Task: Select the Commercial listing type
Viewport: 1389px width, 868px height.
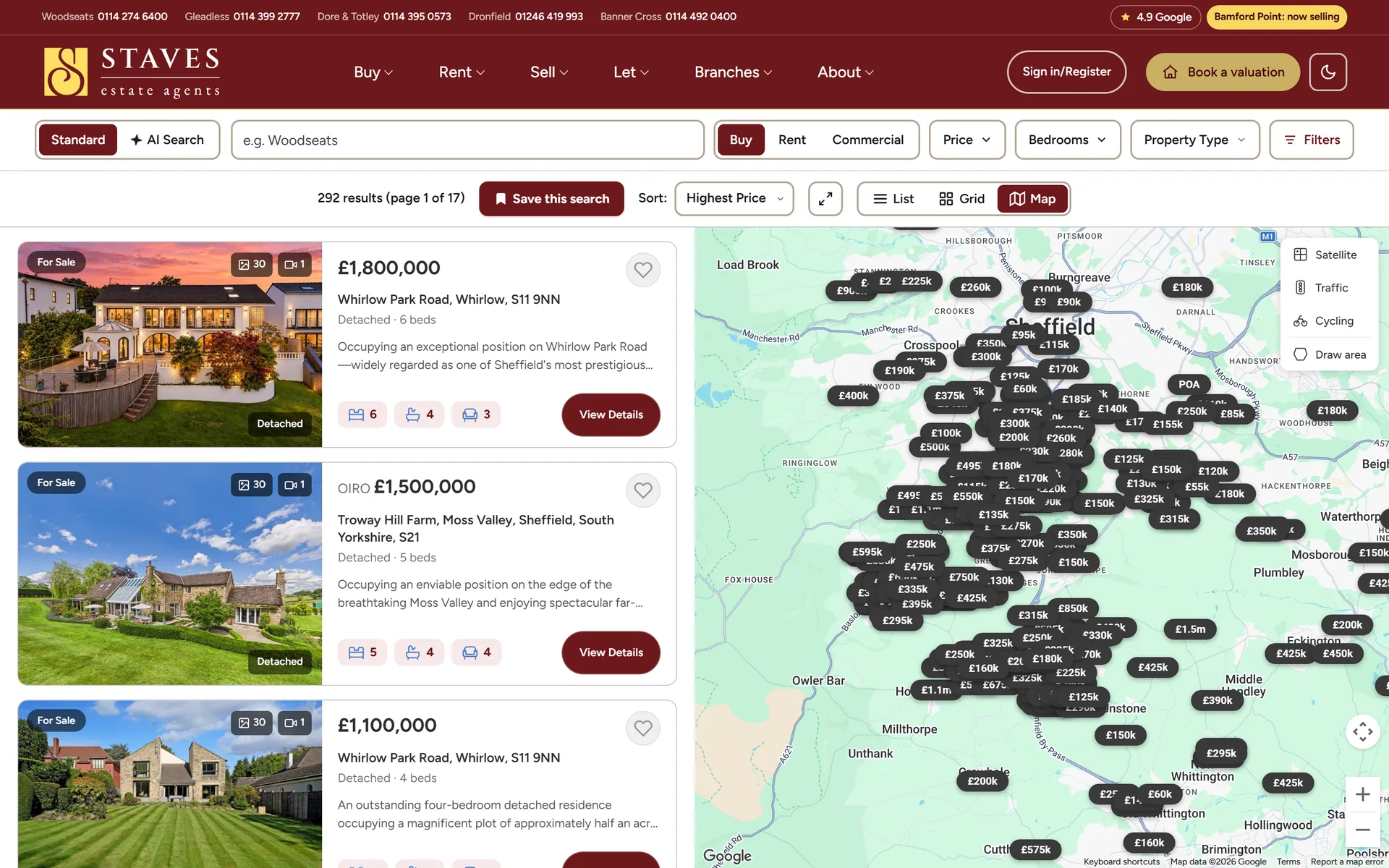Action: [867, 140]
